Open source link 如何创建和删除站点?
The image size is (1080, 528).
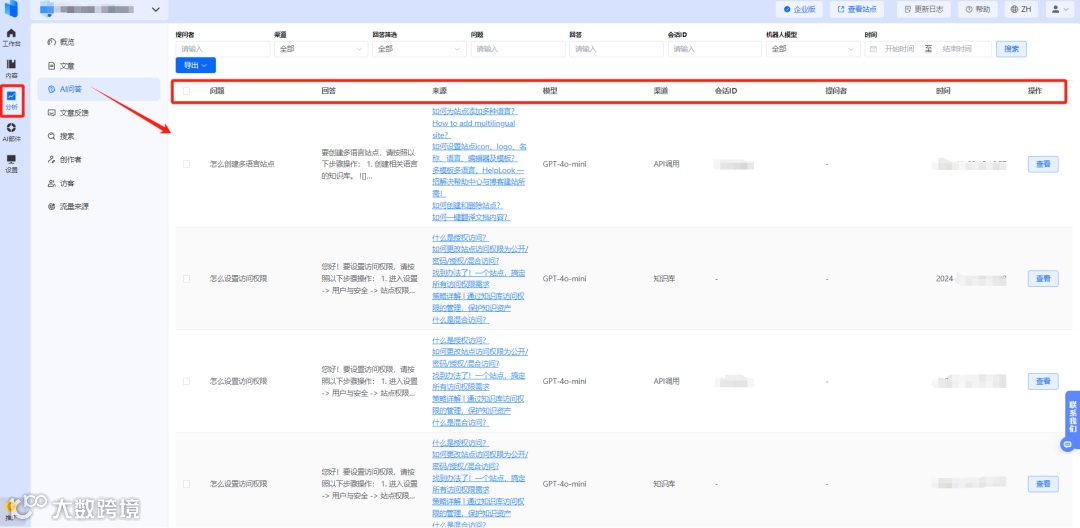pyautogui.click(x=467, y=206)
